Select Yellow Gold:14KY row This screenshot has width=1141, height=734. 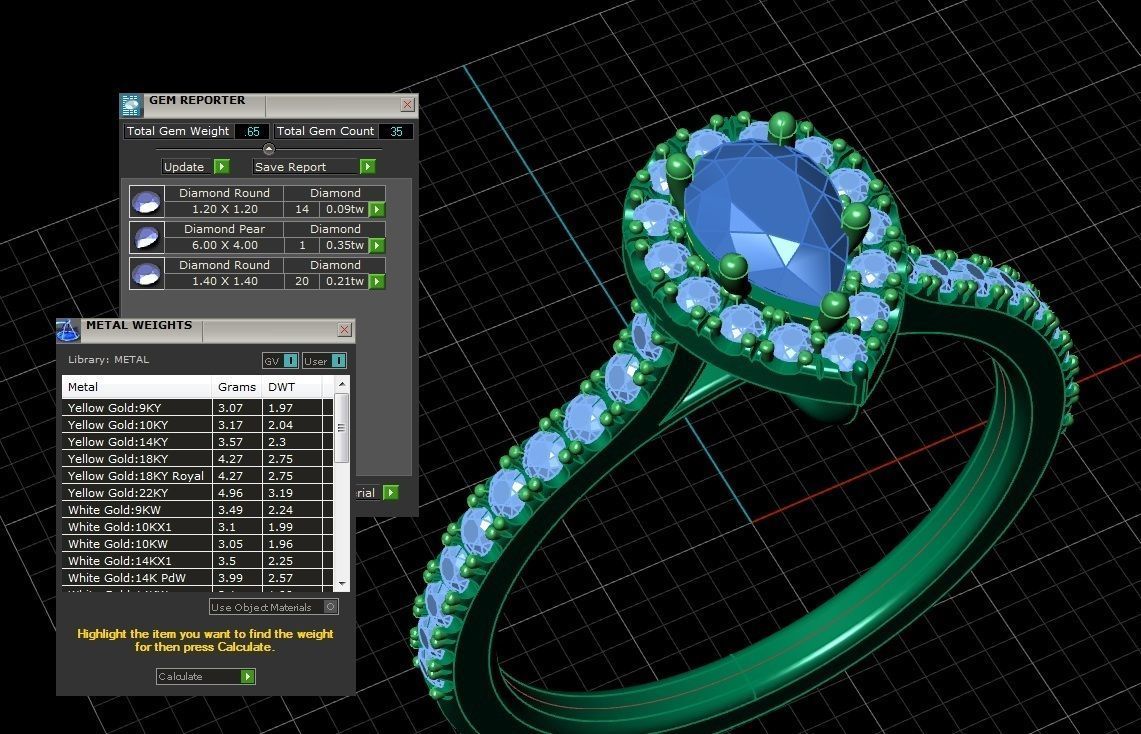(197, 442)
